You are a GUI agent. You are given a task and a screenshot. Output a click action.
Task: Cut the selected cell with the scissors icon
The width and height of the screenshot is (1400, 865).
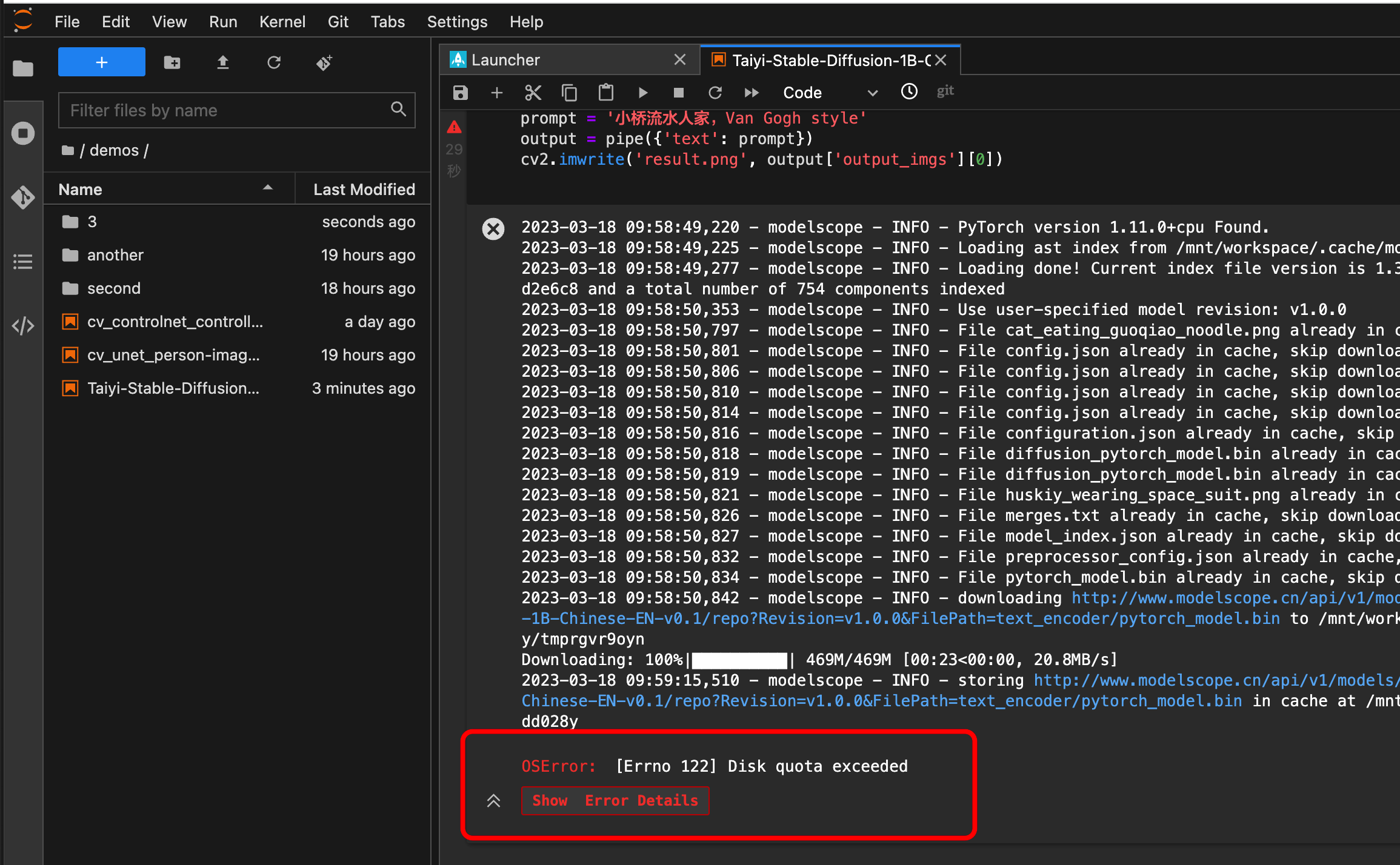[533, 93]
